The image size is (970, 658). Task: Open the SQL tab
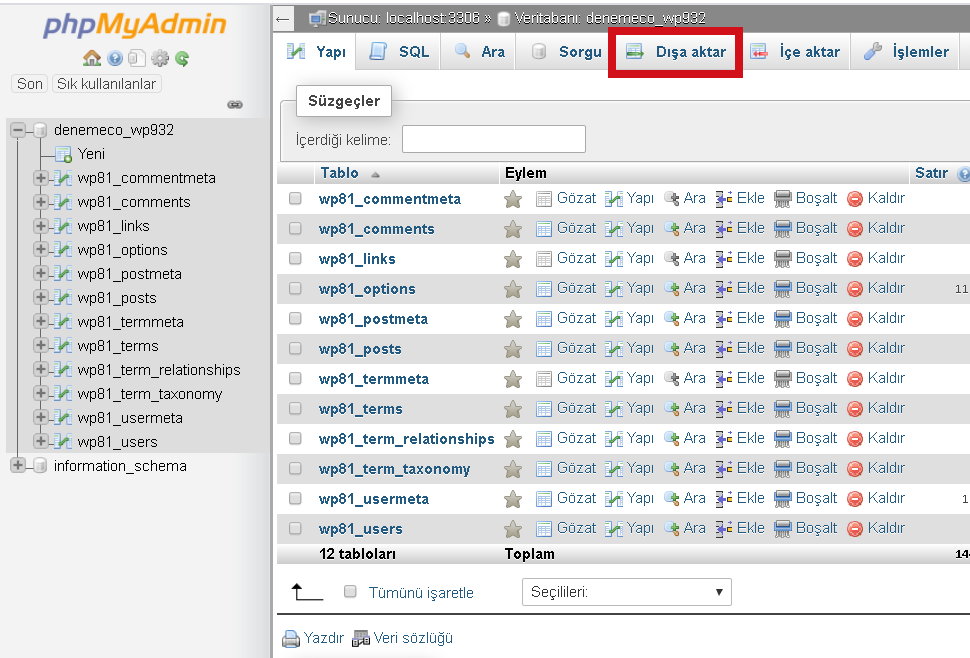click(x=398, y=52)
